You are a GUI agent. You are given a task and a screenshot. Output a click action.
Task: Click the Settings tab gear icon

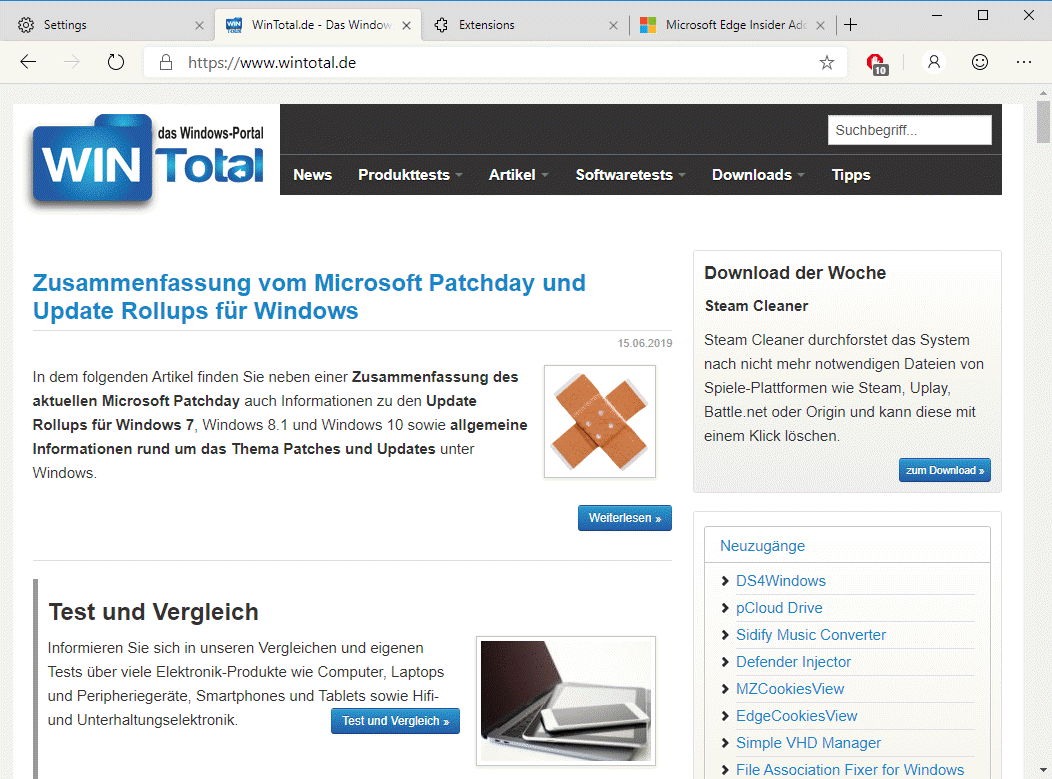(x=25, y=25)
